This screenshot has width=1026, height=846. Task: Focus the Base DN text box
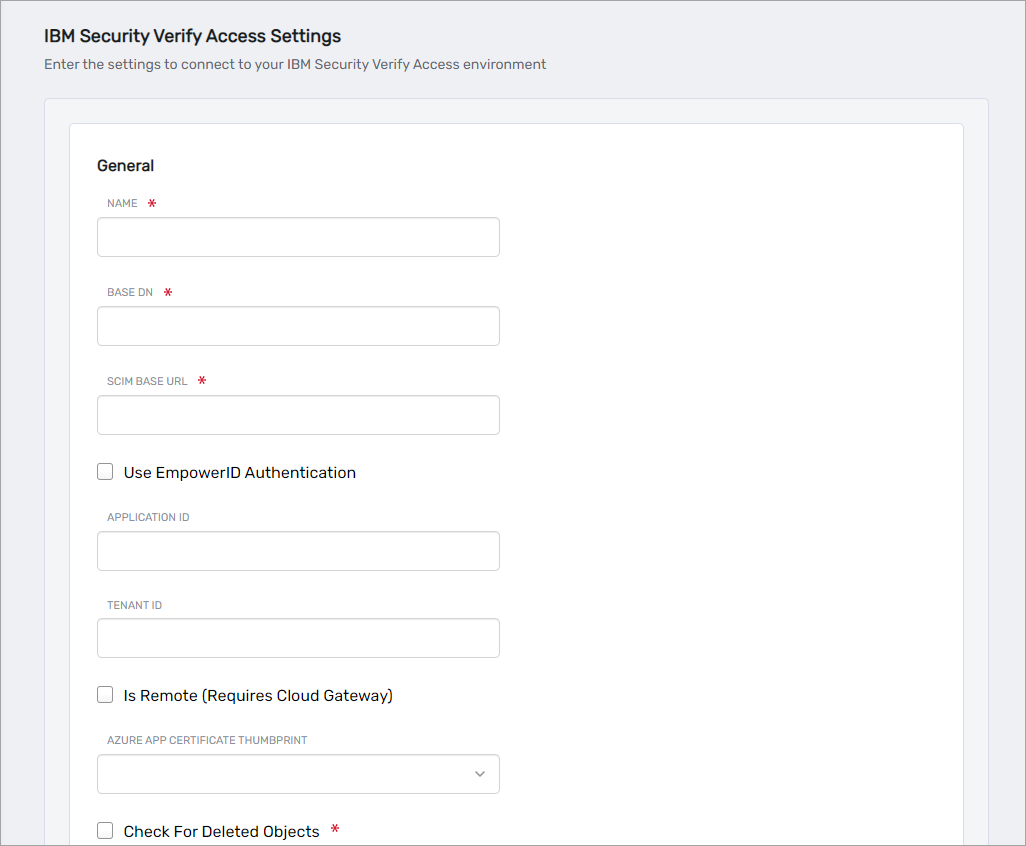298,326
